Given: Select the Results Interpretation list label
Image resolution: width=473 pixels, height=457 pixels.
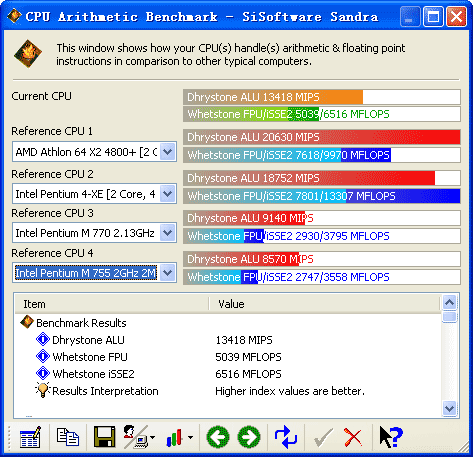Looking at the screenshot, I should click(x=105, y=391).
